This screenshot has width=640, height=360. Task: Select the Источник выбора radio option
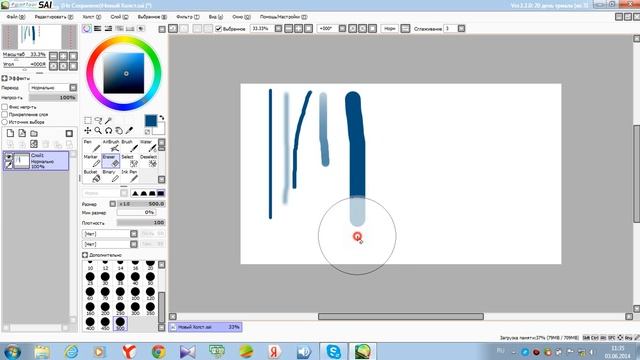click(x=4, y=122)
